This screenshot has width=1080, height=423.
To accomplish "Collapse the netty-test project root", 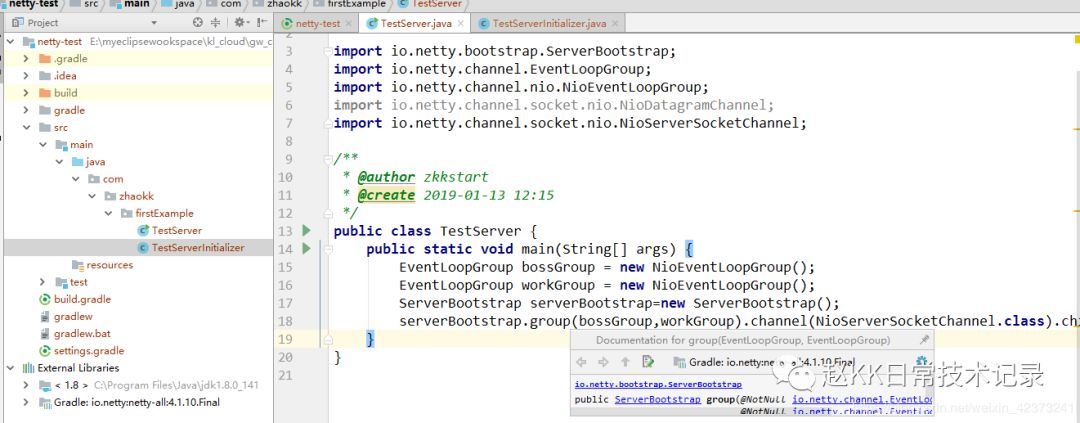I will (x=10, y=41).
